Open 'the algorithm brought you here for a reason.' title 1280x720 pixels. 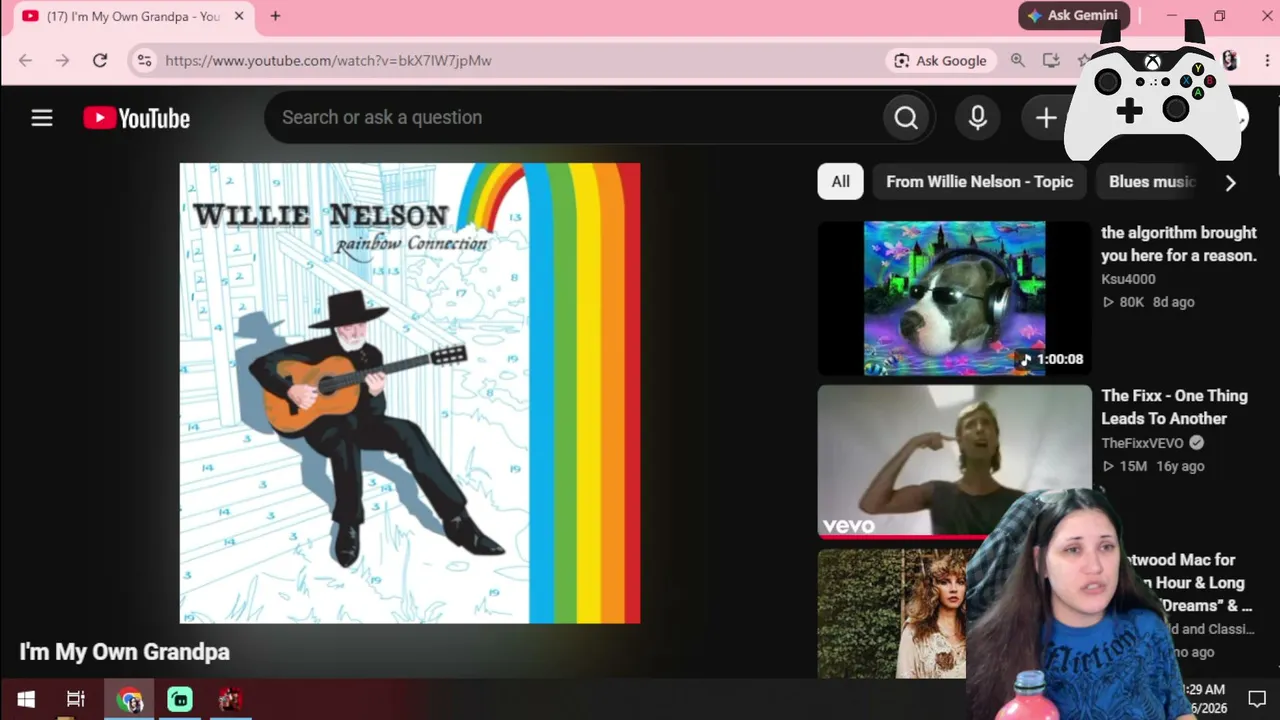pos(1179,244)
